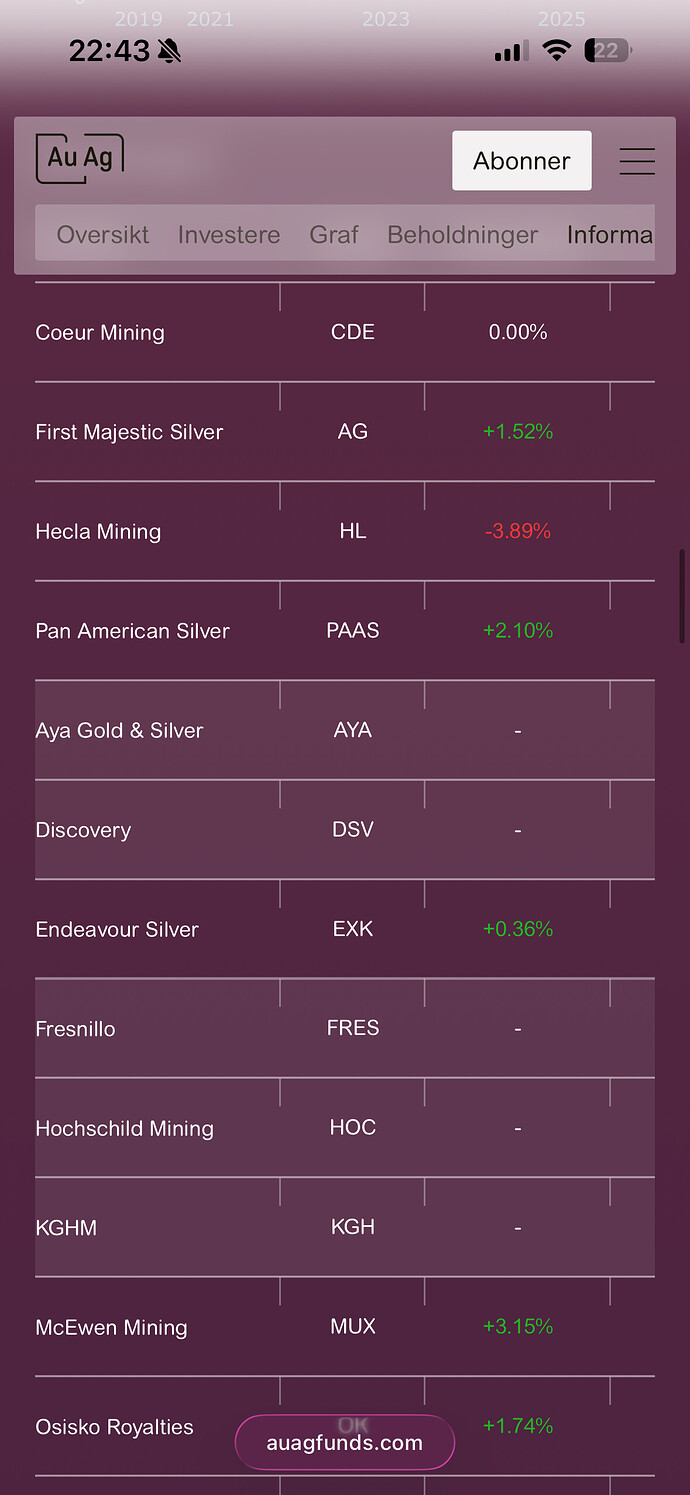690x1495 pixels.
Task: Click the page scrollbar on the right edge
Action: coord(682,595)
